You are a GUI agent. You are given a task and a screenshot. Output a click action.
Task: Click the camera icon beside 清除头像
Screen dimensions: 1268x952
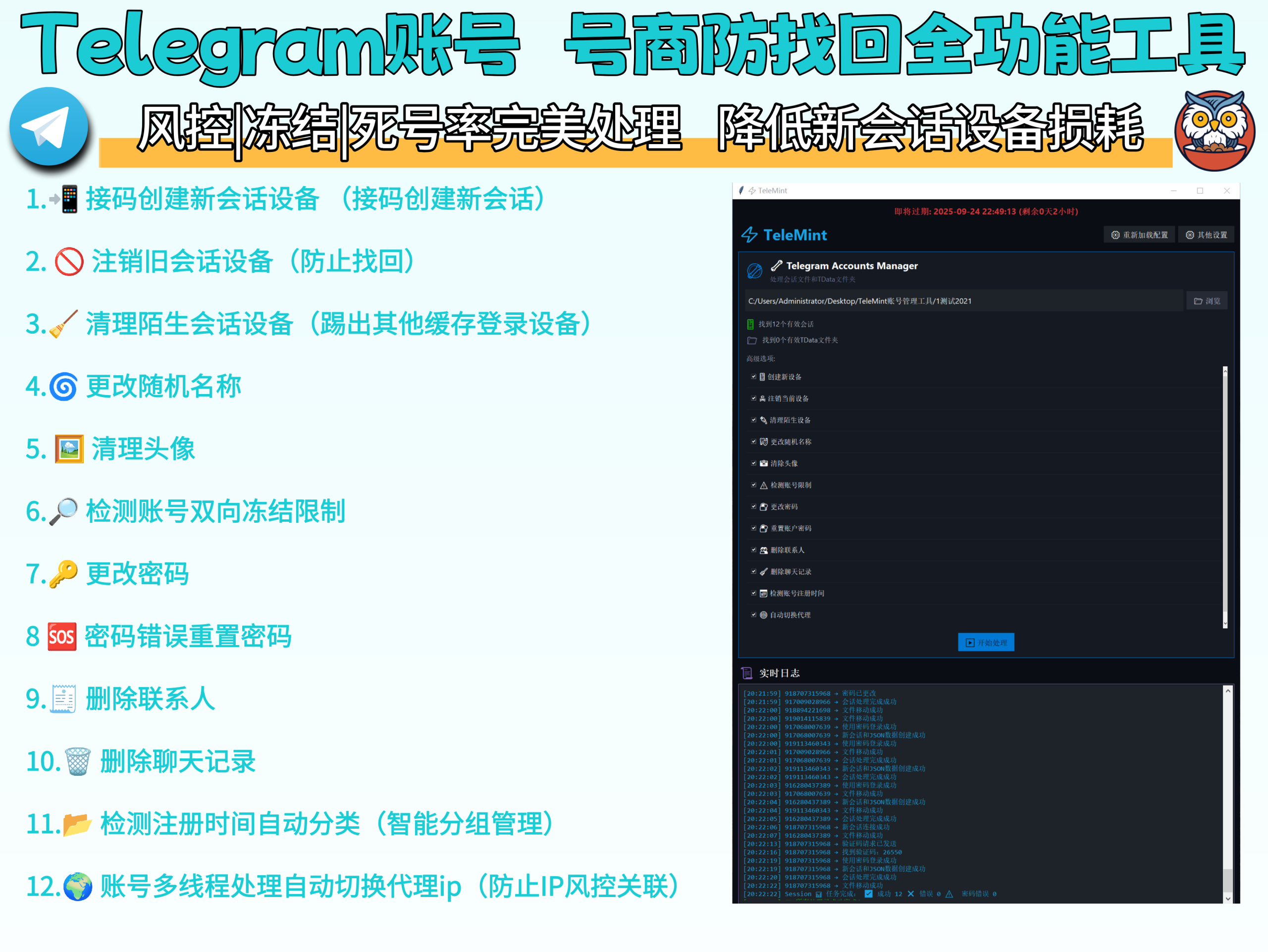click(x=764, y=463)
